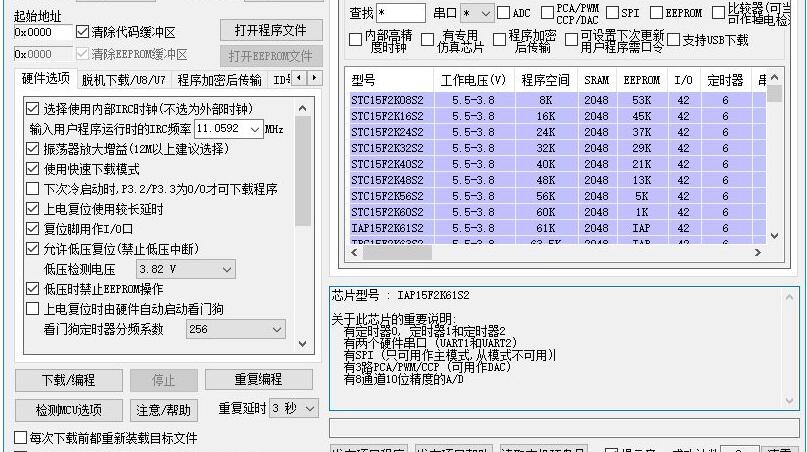Toggle the PCA/PWM CCP/DAC filter checkbox
This screenshot has height=452, width=807.
click(548, 13)
